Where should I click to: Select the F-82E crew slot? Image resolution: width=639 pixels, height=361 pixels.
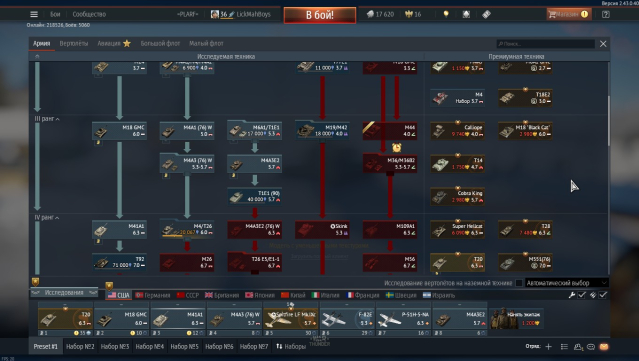pyautogui.click(x=347, y=319)
